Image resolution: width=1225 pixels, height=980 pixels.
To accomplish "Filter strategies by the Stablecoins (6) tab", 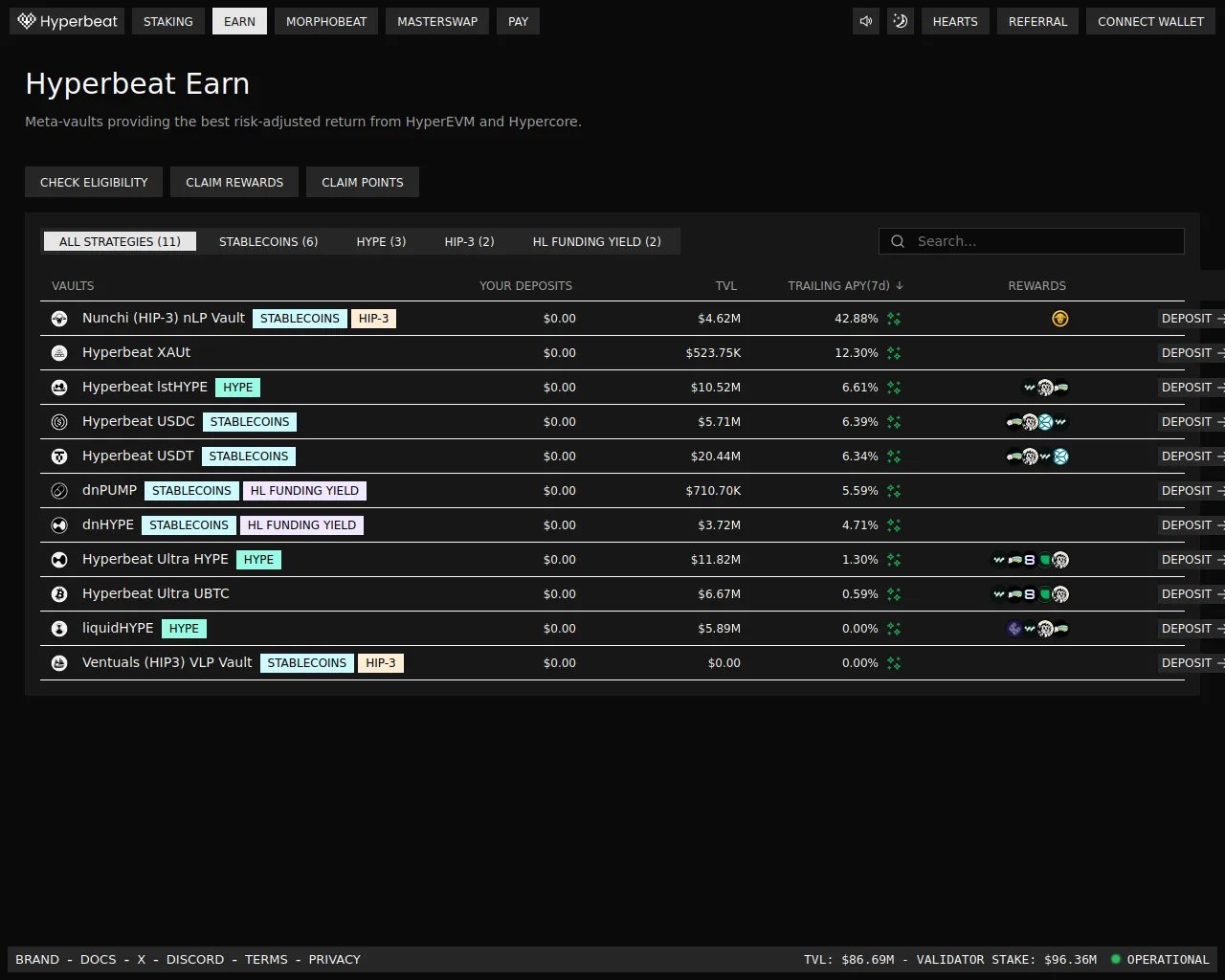I will click(x=268, y=241).
